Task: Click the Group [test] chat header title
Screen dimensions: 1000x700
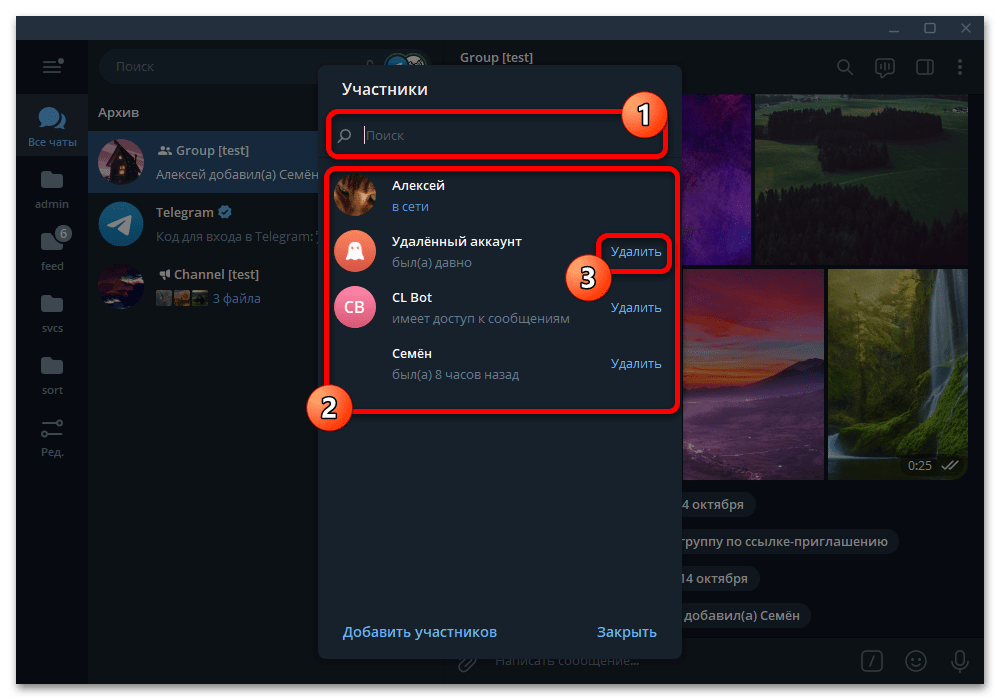Action: pyautogui.click(x=497, y=57)
